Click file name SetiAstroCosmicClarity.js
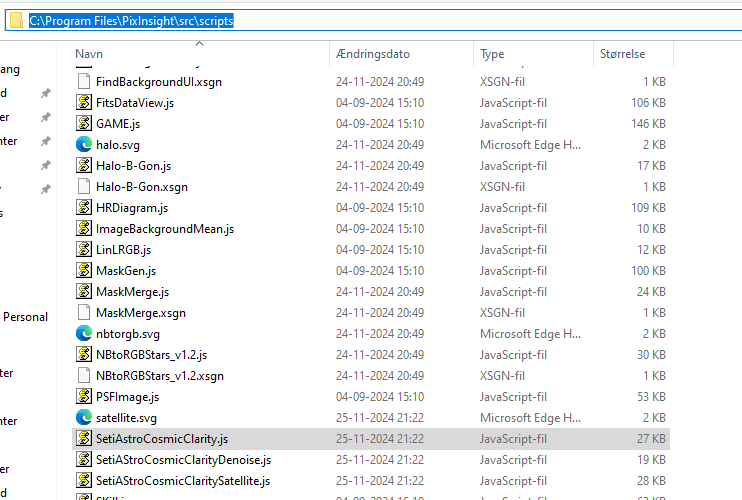Screen dimensions: 742x500 [162, 439]
